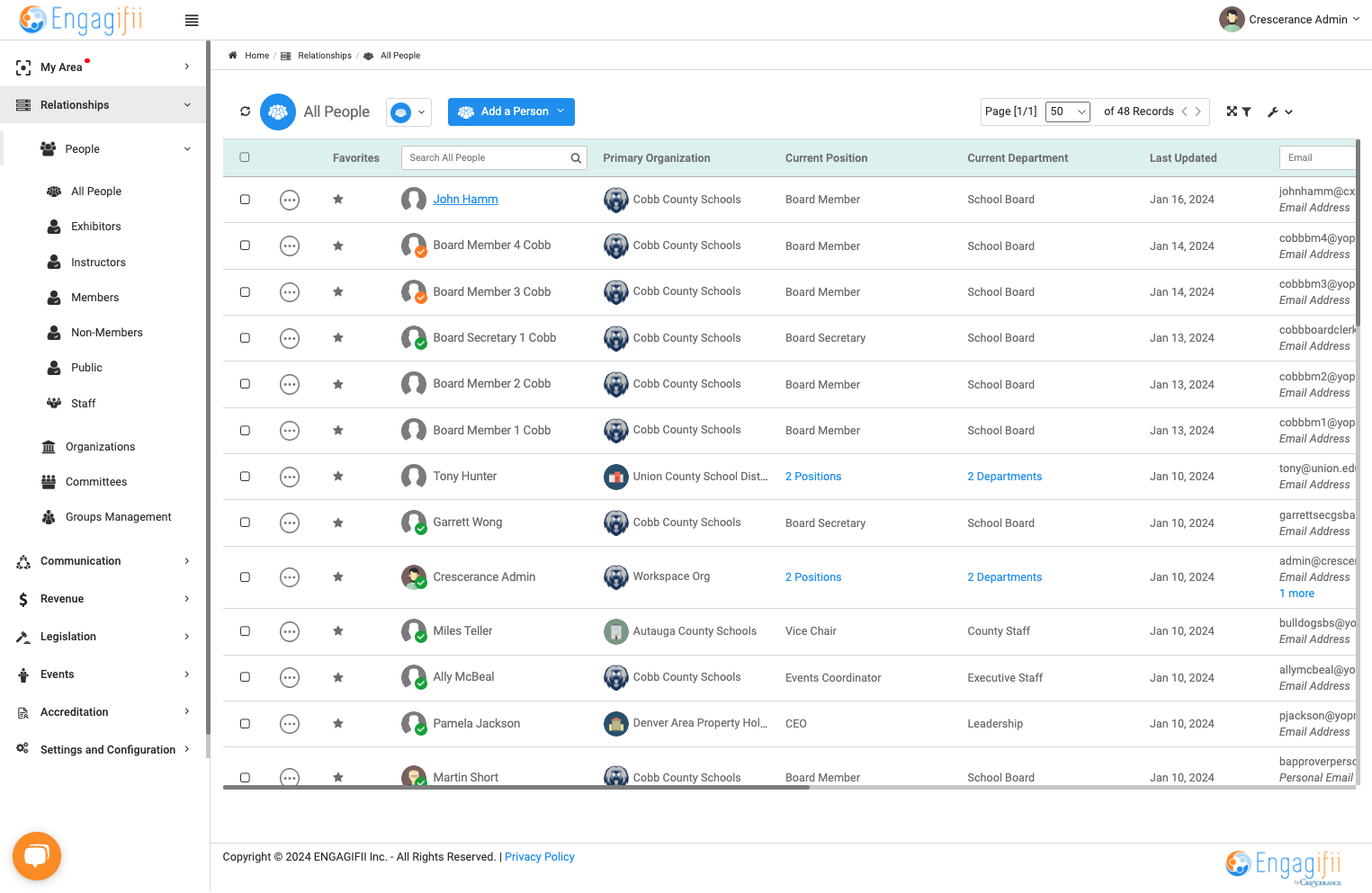
Task: Favorite star for Tony Hunter
Action: (x=338, y=477)
